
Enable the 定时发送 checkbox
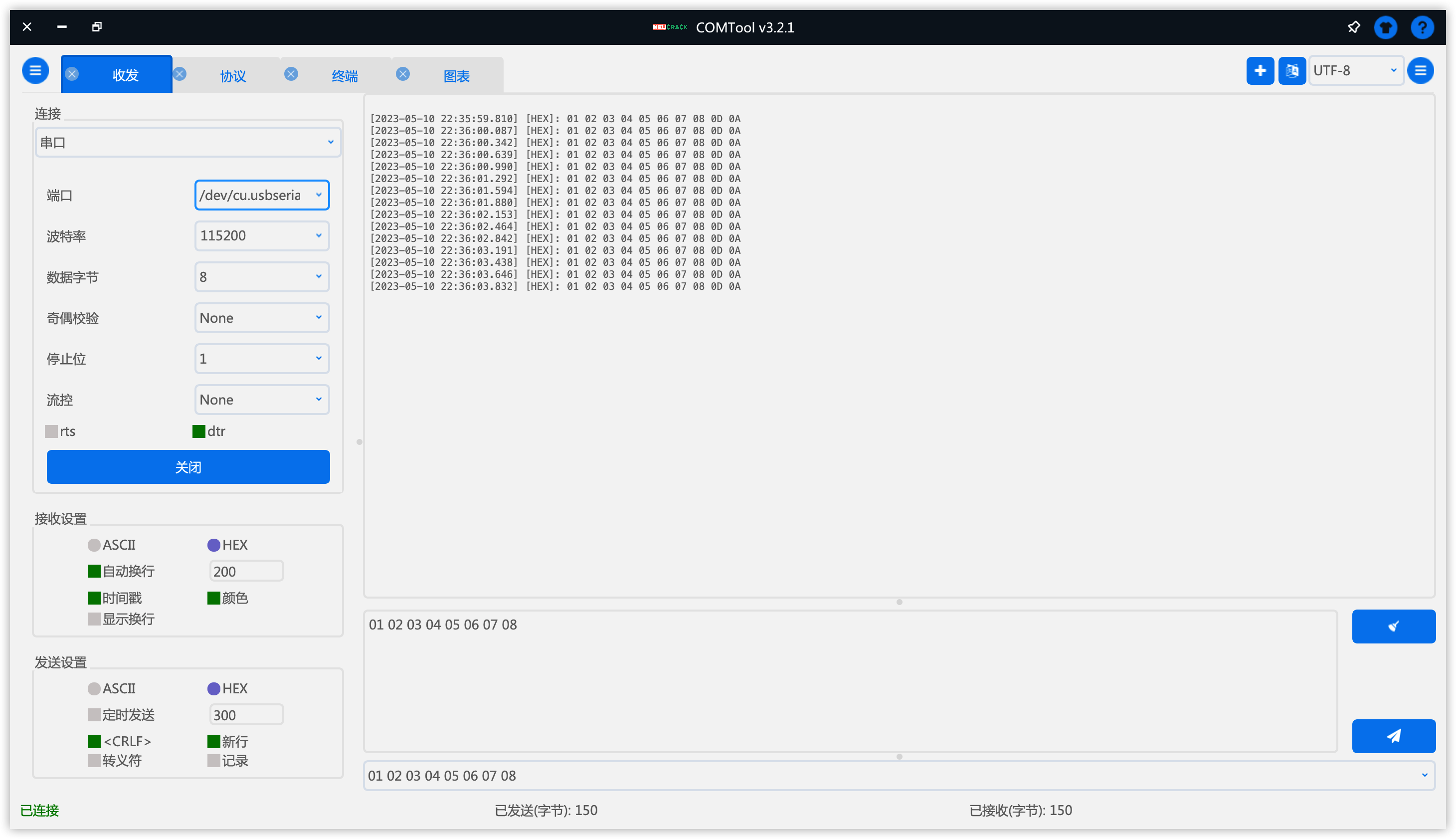tap(121, 715)
